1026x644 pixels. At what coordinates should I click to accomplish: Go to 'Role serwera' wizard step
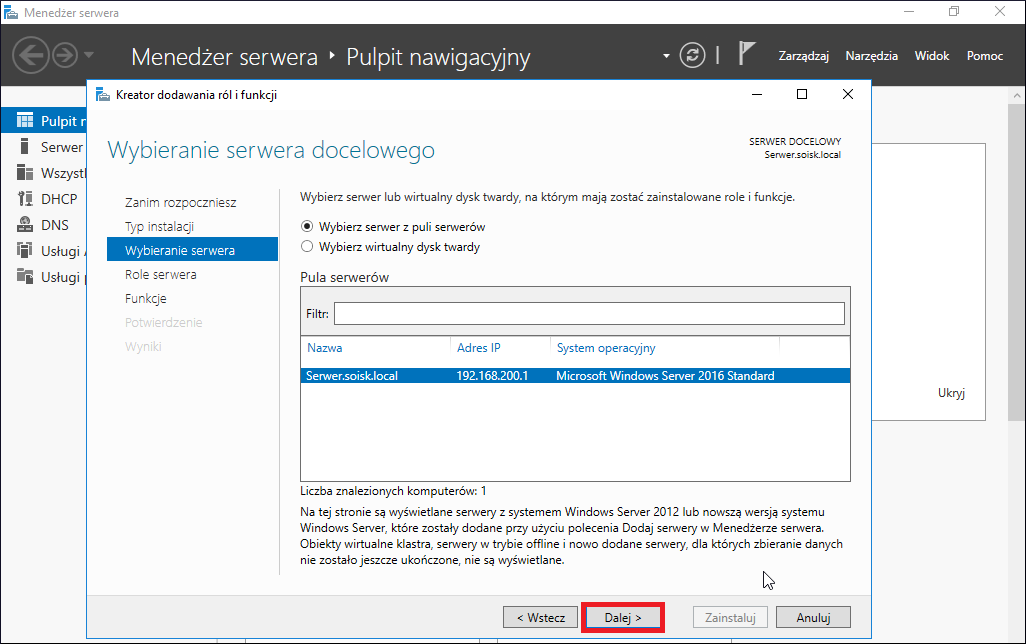160,275
